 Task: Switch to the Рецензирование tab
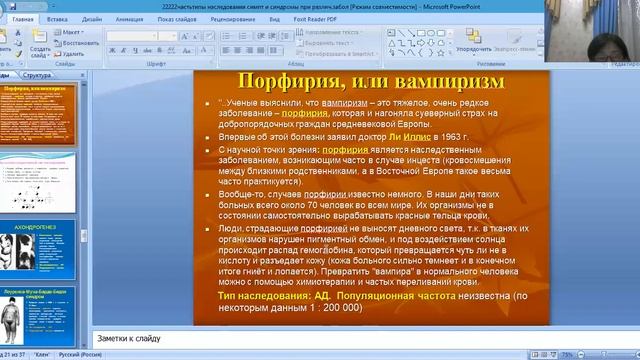pyautogui.click(x=233, y=19)
